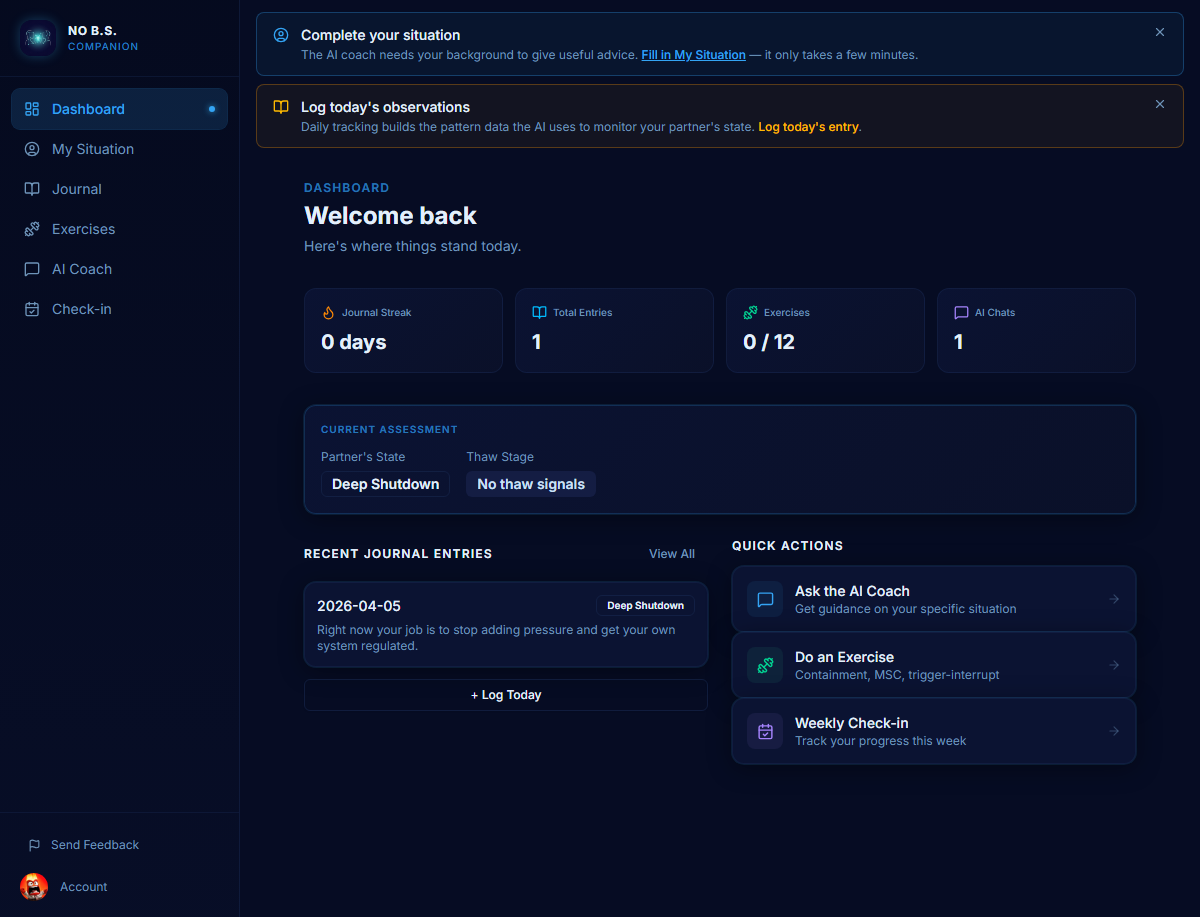Open the Check-in sidebar item

pyautogui.click(x=81, y=309)
